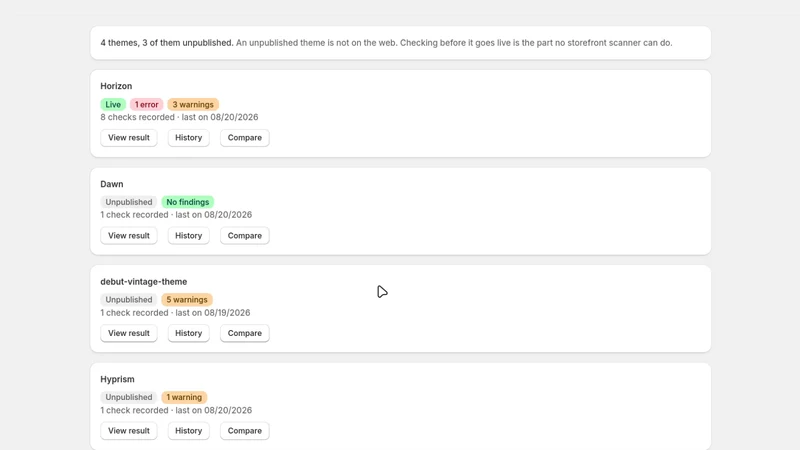This screenshot has width=800, height=450.
Task: Click Hyprism's Unpublished badge
Action: tap(129, 397)
